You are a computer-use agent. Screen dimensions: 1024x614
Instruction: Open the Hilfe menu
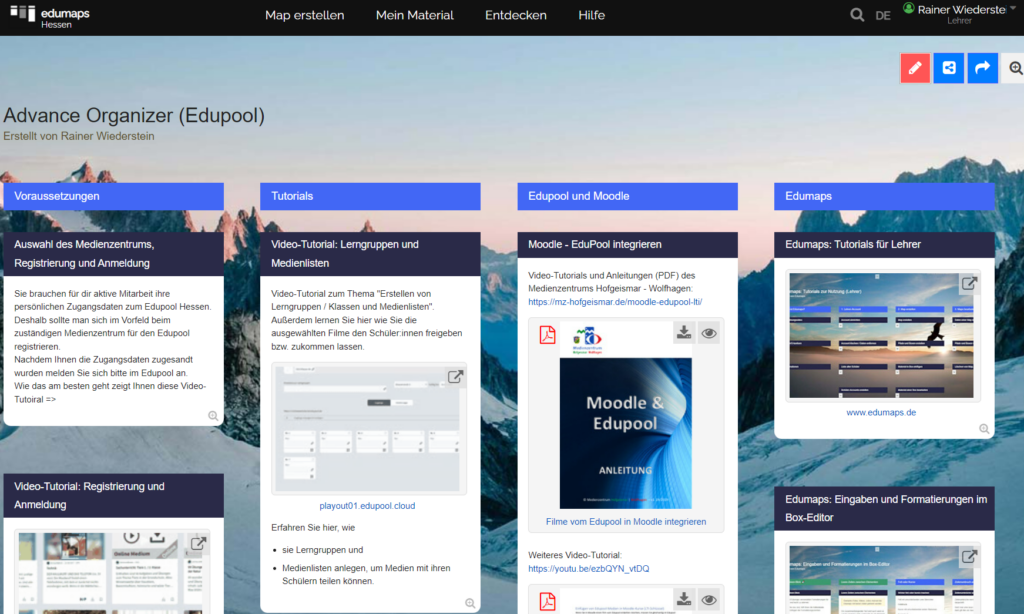[x=591, y=15]
